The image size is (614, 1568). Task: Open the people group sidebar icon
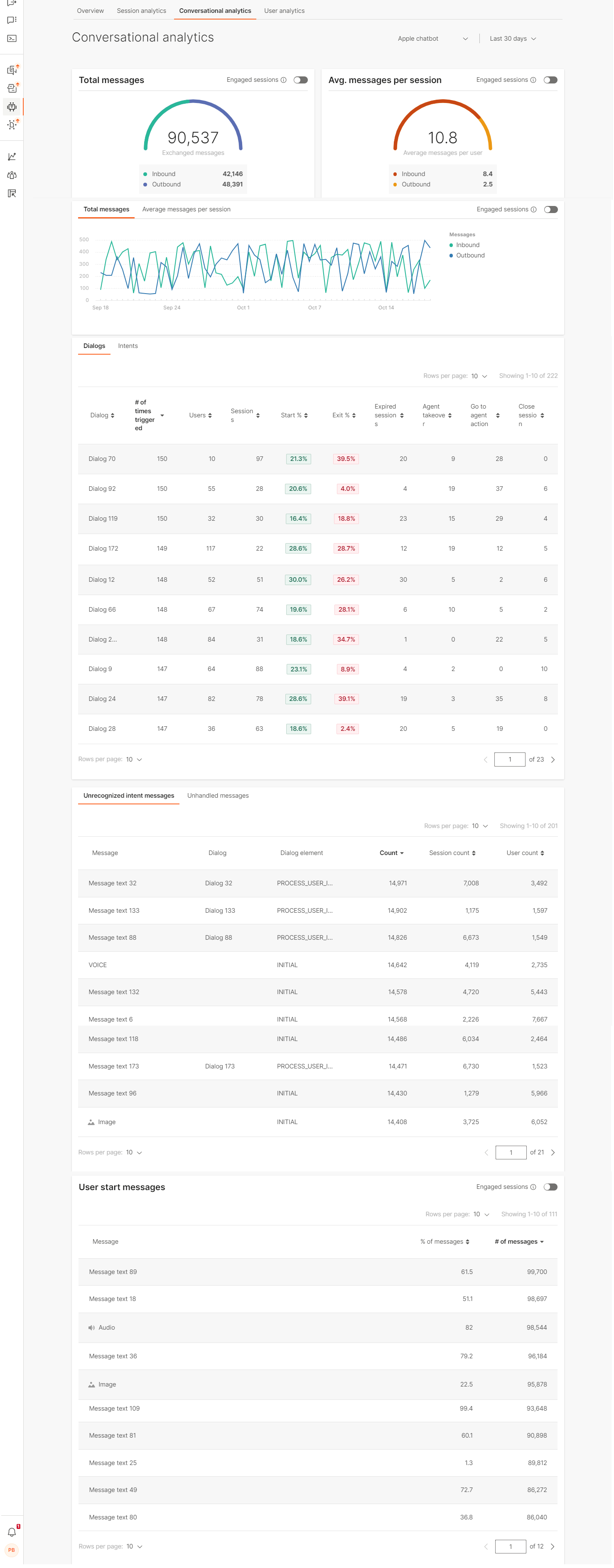(x=12, y=175)
